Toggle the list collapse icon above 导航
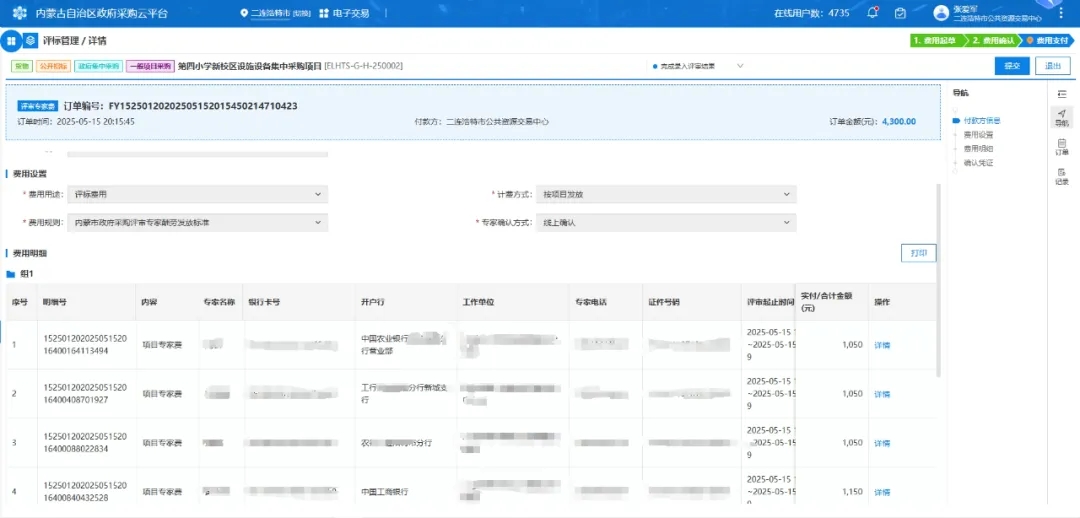Screen dimensions: 1080x518 (x=1061, y=93)
